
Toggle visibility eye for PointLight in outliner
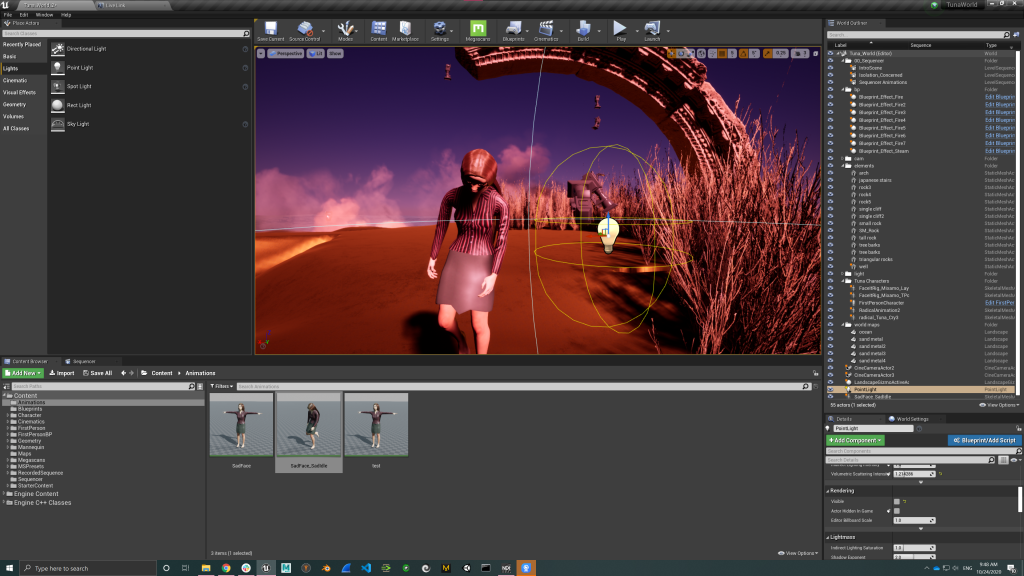point(830,389)
